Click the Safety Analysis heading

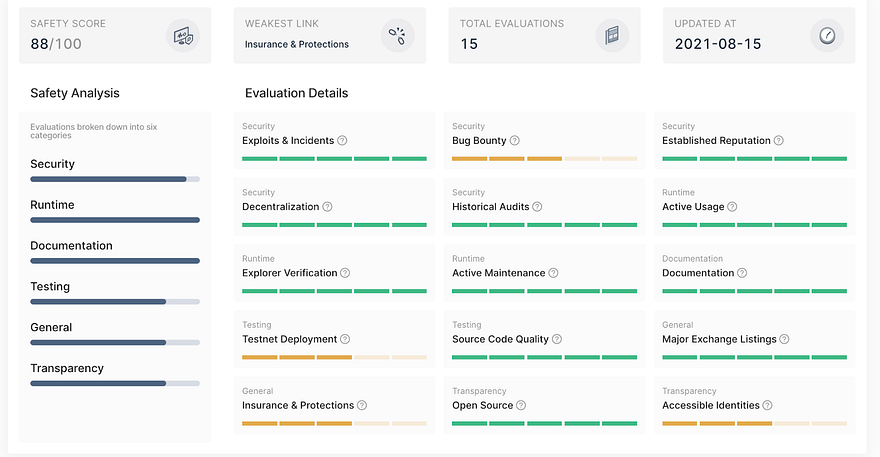coord(75,93)
